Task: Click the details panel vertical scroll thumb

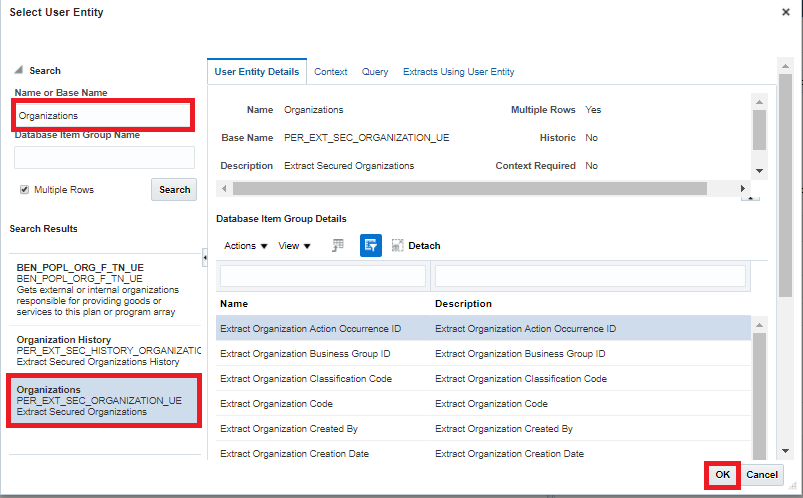Action: click(x=759, y=130)
